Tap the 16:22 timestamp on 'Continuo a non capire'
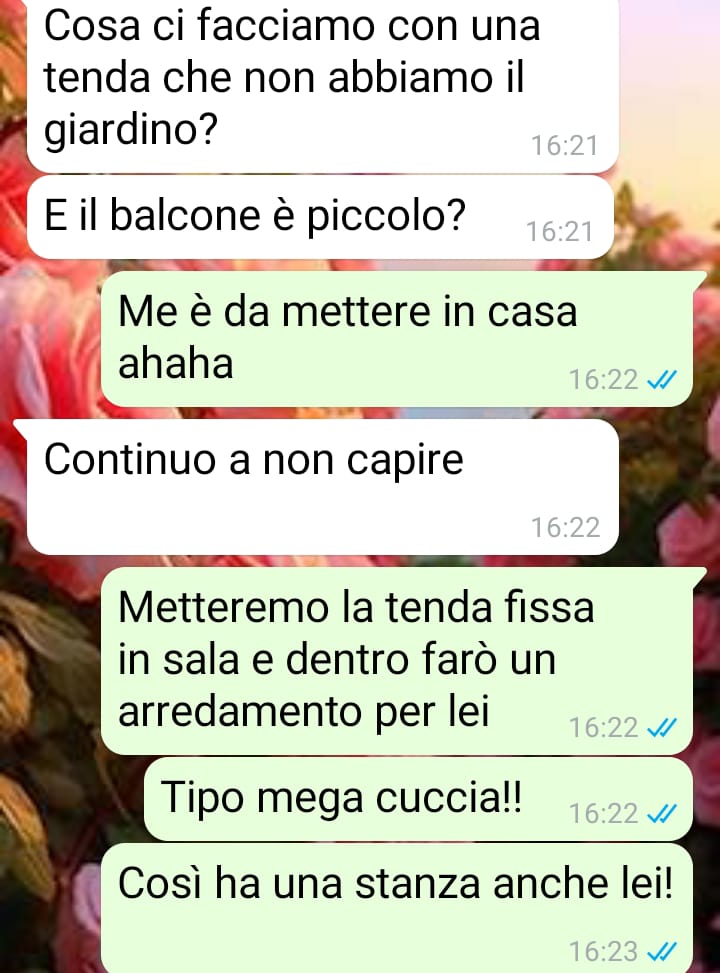This screenshot has width=720, height=973. (x=565, y=527)
